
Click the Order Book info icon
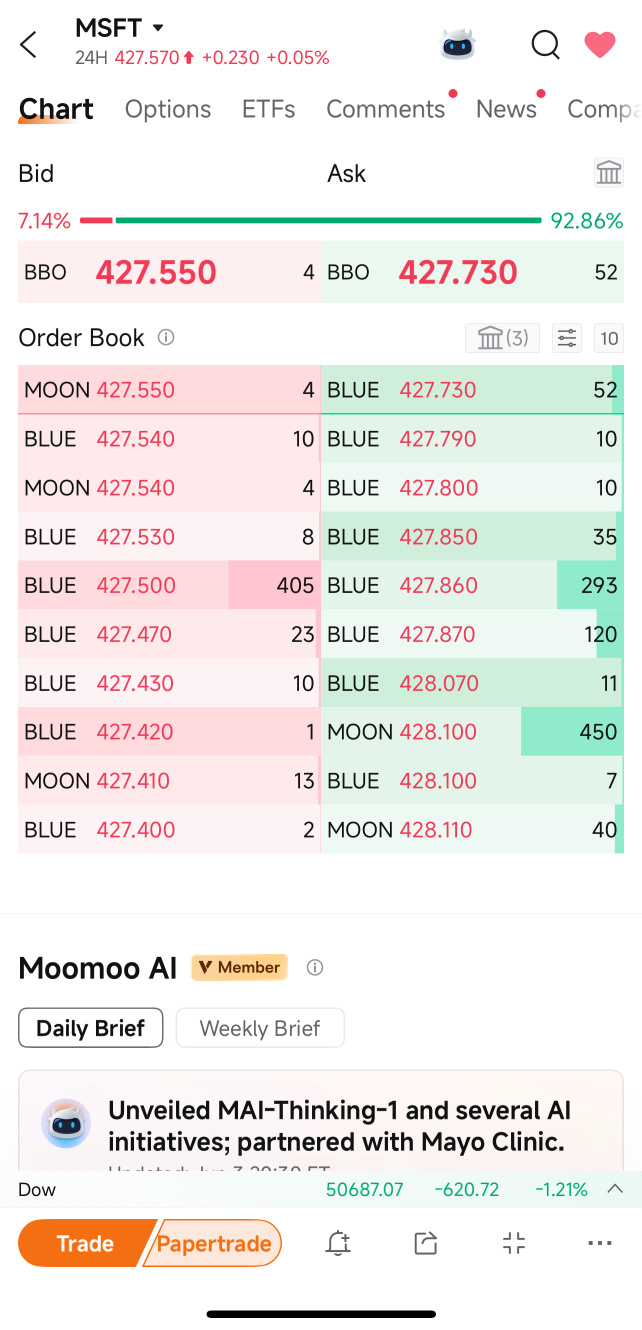[166, 338]
